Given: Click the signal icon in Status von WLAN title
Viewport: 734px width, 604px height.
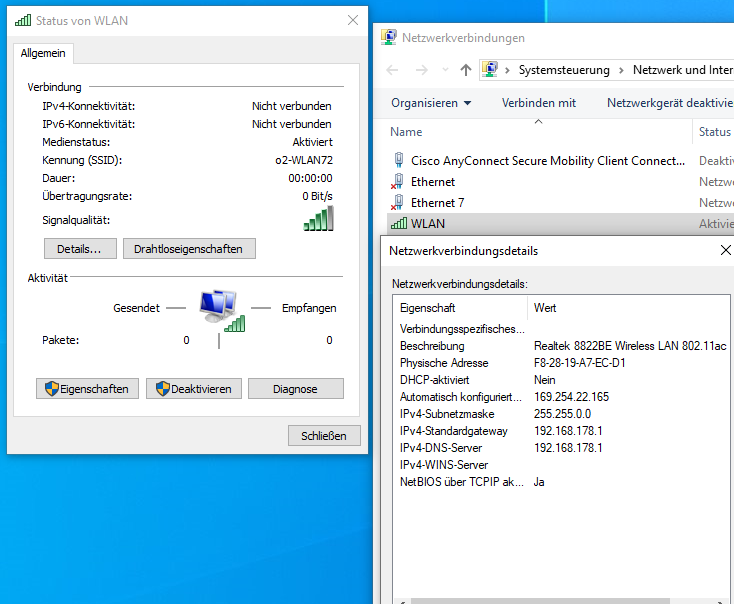Looking at the screenshot, I should click(x=23, y=20).
